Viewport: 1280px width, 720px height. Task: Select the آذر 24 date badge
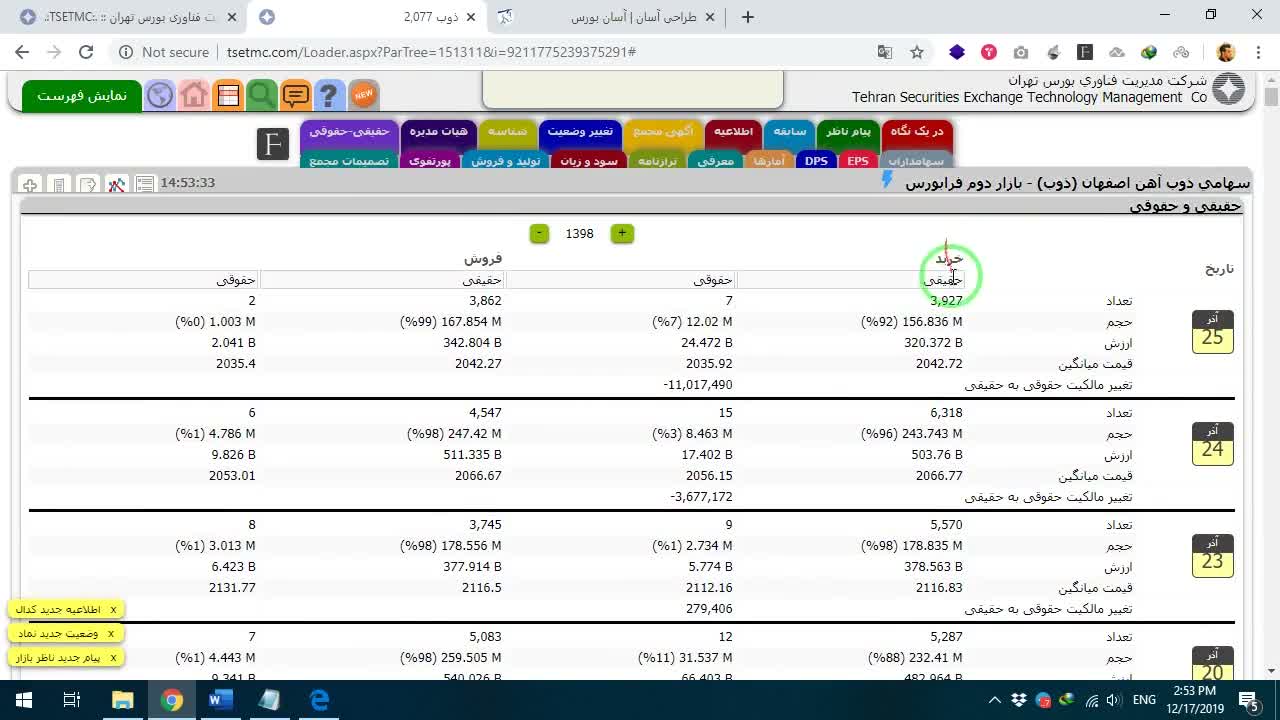[x=1212, y=444]
